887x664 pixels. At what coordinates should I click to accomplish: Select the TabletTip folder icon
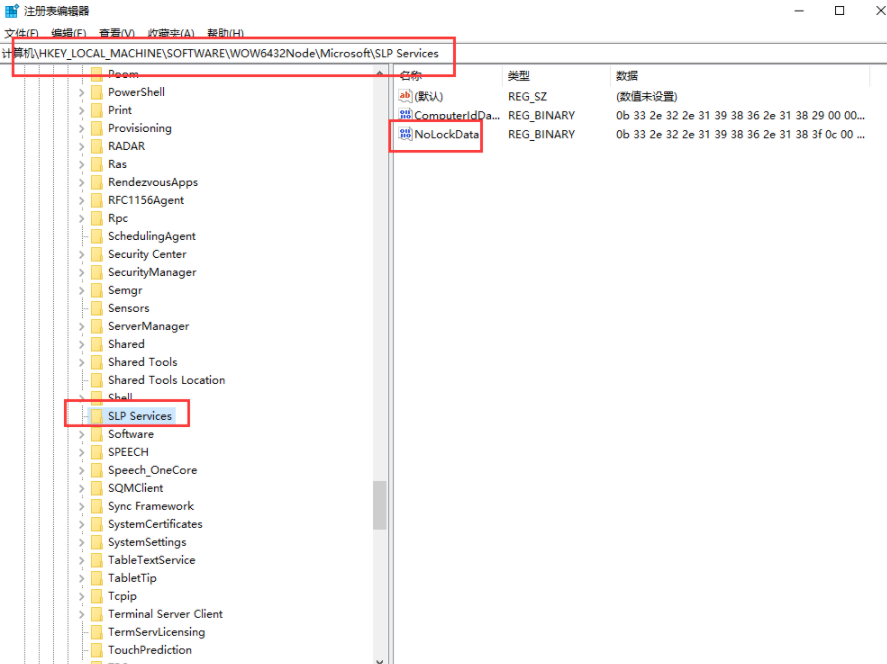tap(97, 578)
